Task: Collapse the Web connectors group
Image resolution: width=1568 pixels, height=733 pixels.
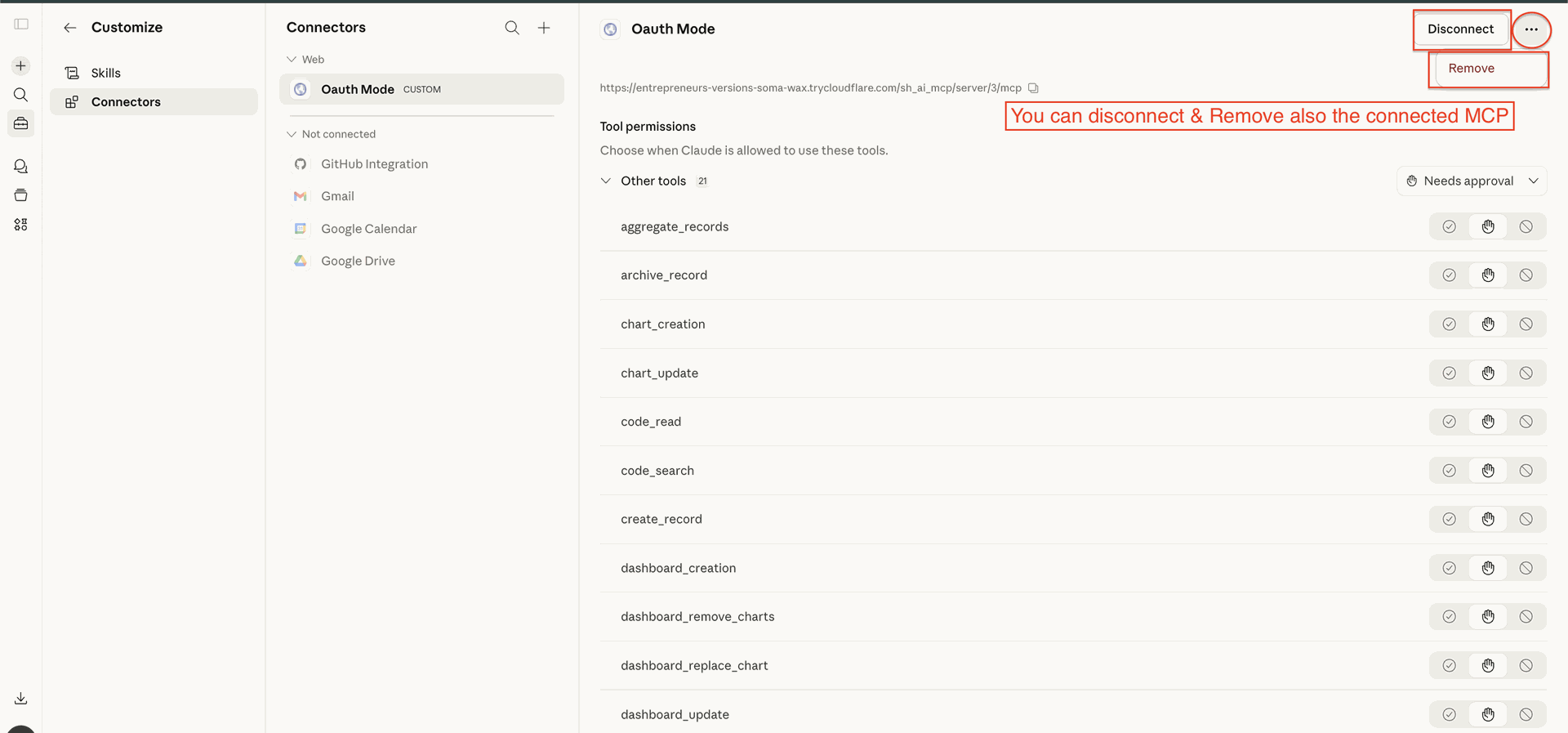Action: coord(292,60)
